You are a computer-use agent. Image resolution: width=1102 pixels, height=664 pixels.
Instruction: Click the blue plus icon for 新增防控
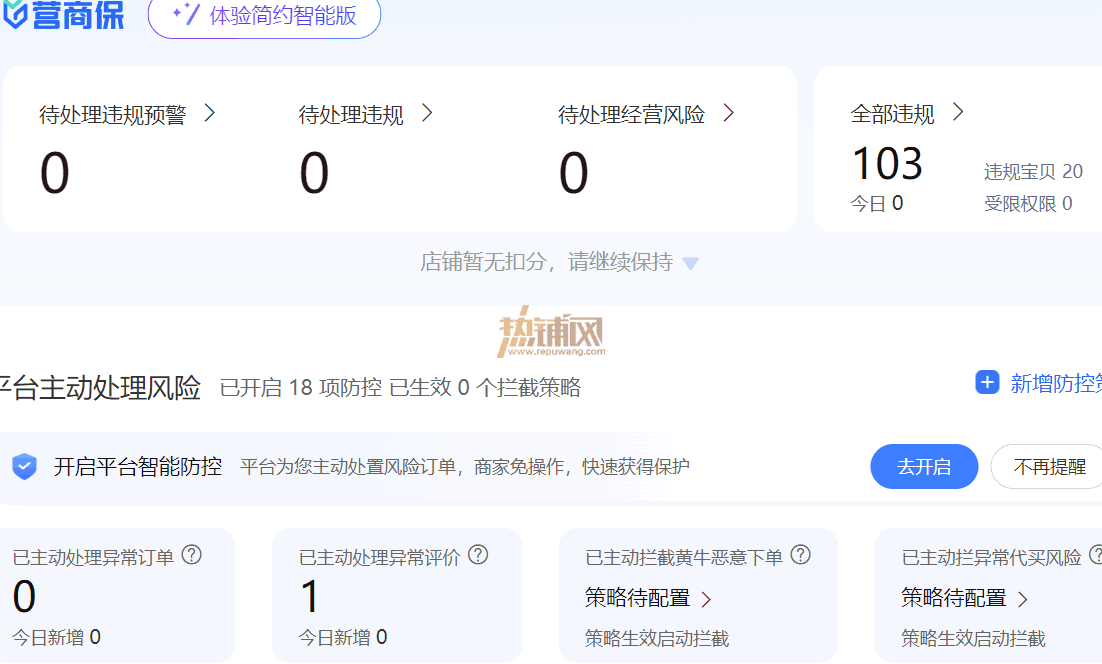pyautogui.click(x=987, y=382)
